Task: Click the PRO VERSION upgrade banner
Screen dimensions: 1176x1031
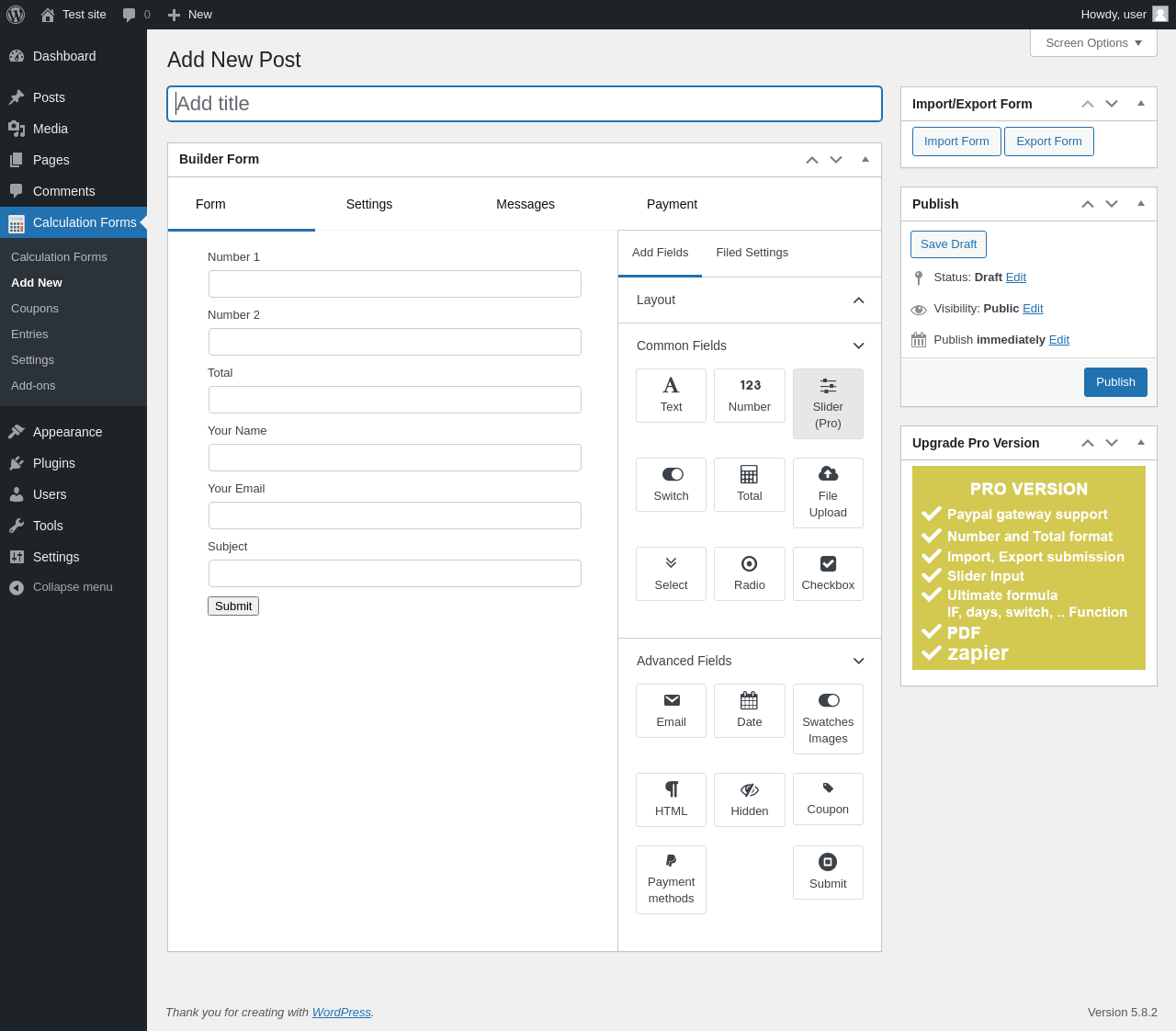Action: 1029,568
